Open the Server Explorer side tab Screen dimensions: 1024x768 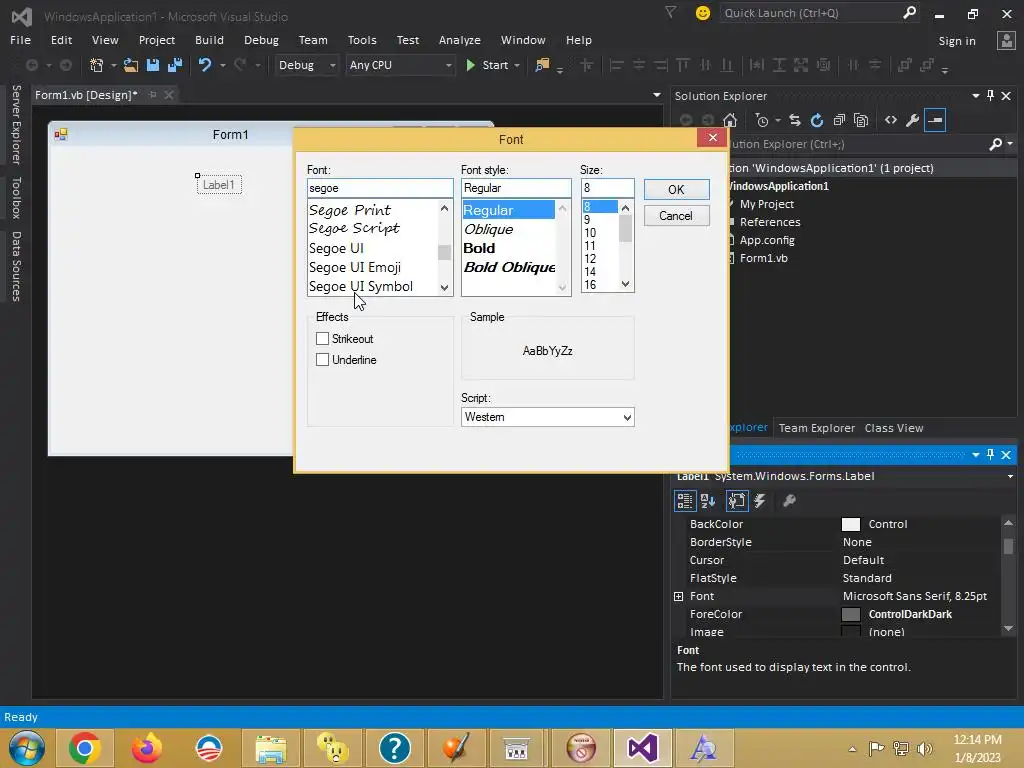[16, 124]
